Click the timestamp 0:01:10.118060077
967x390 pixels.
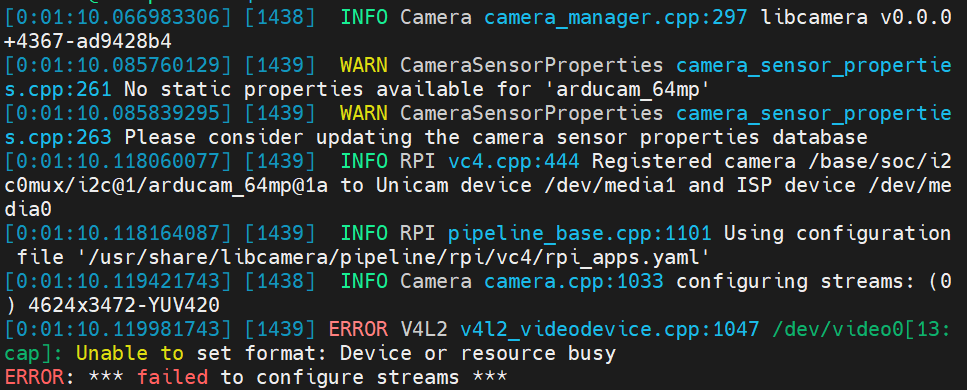pyautogui.click(x=118, y=162)
